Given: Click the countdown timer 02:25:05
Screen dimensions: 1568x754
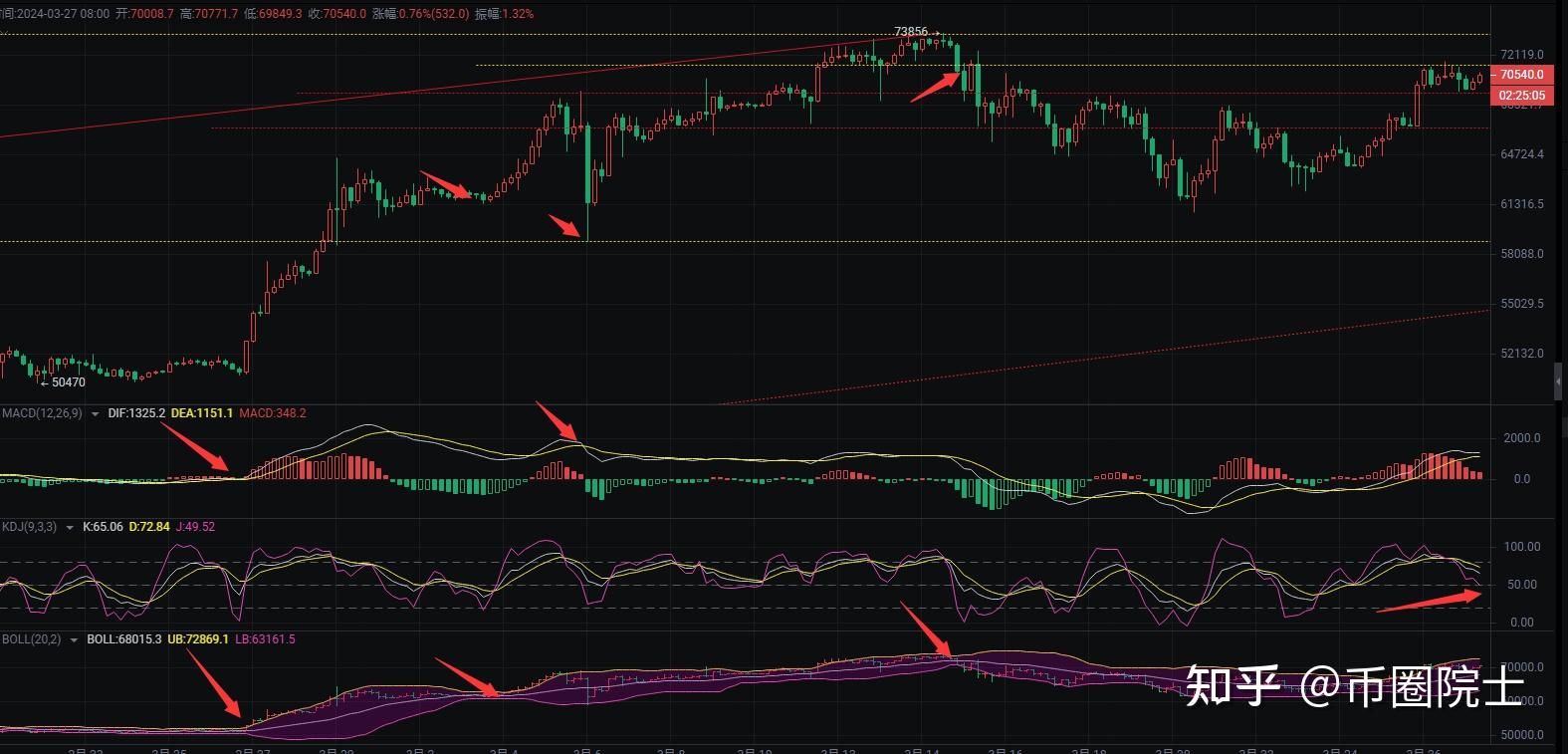Looking at the screenshot, I should (1522, 96).
